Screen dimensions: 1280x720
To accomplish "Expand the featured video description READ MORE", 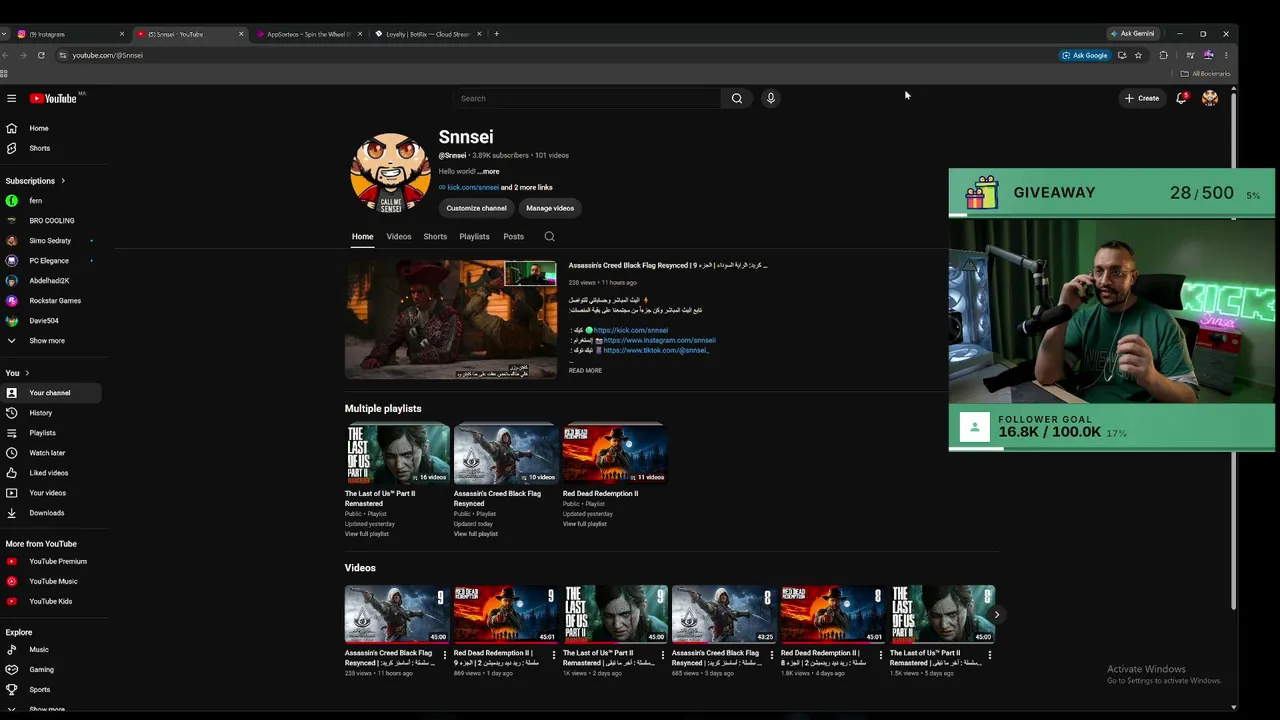I will click(585, 371).
